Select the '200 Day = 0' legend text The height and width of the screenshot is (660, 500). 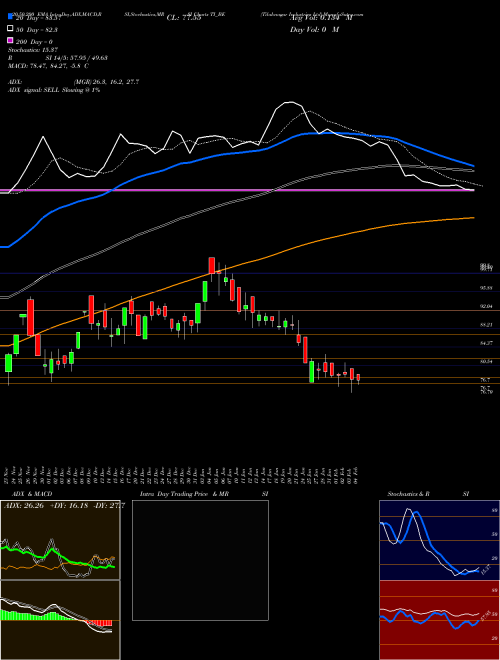(x=35, y=42)
